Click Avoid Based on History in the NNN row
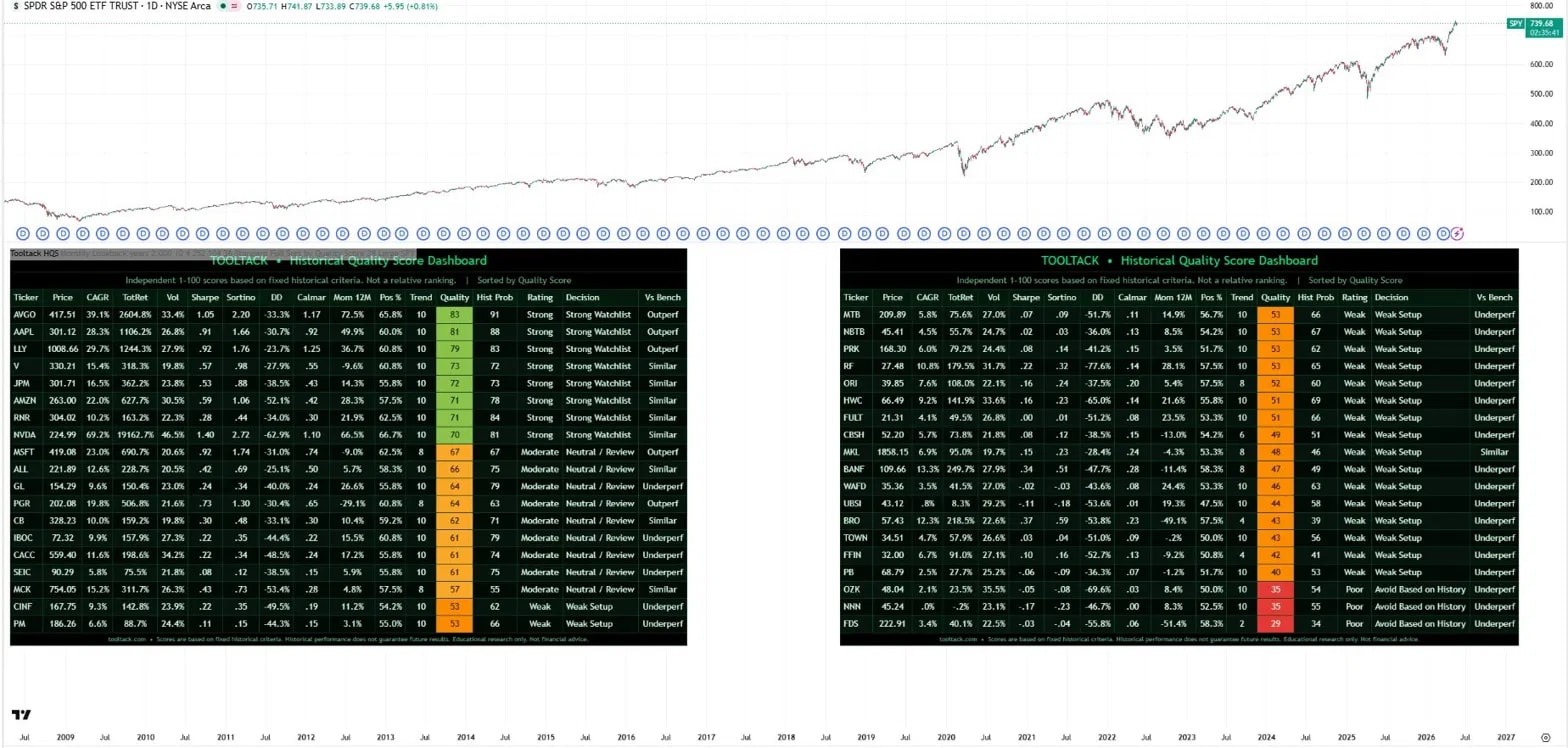 coord(1420,607)
